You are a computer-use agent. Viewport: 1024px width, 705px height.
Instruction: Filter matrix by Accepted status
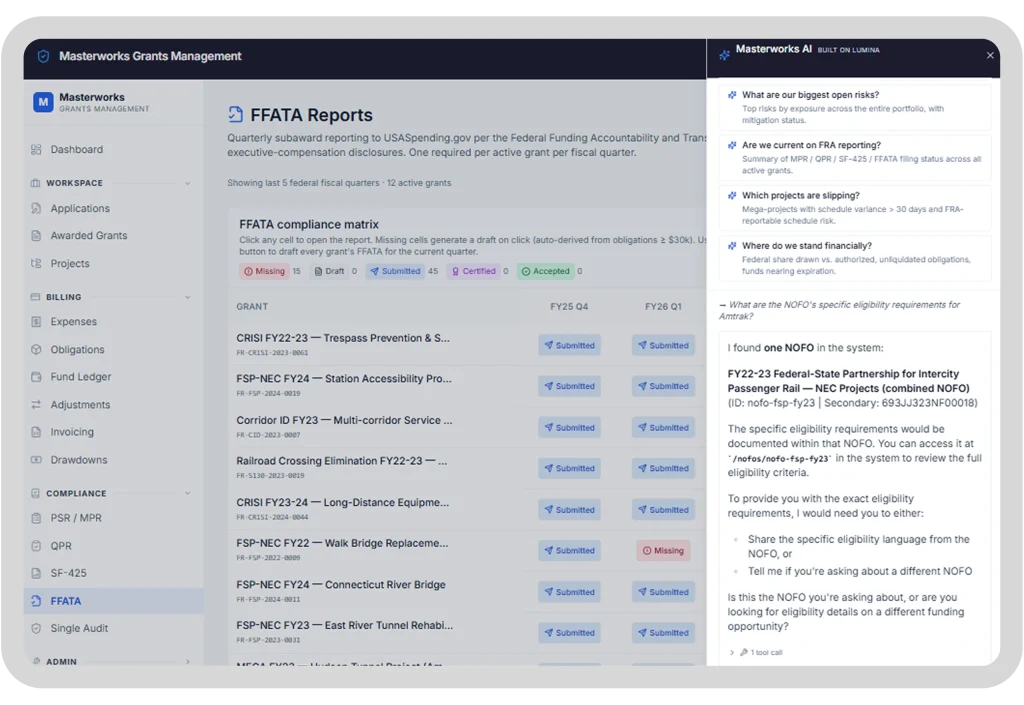(545, 272)
